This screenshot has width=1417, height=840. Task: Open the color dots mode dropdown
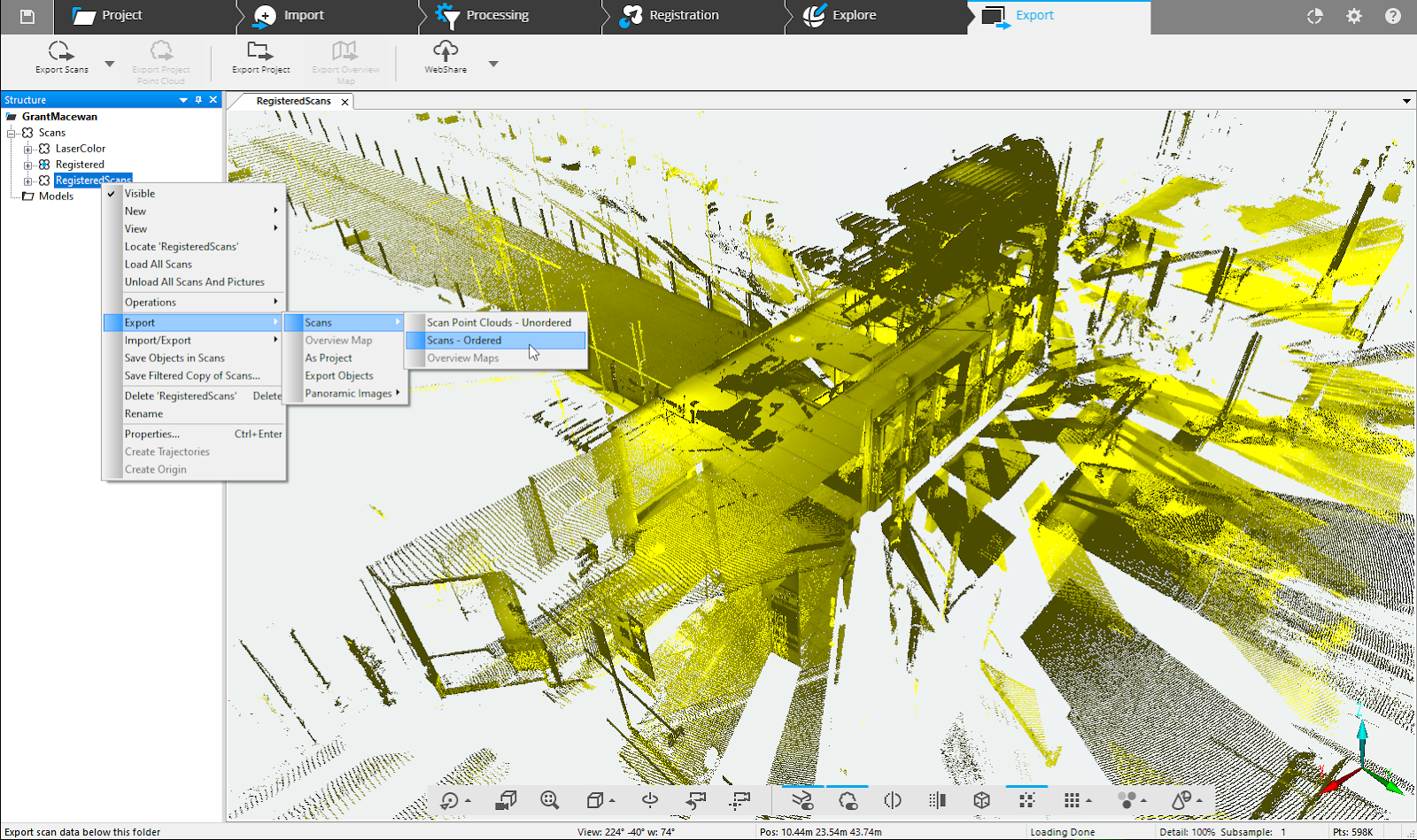[1143, 801]
